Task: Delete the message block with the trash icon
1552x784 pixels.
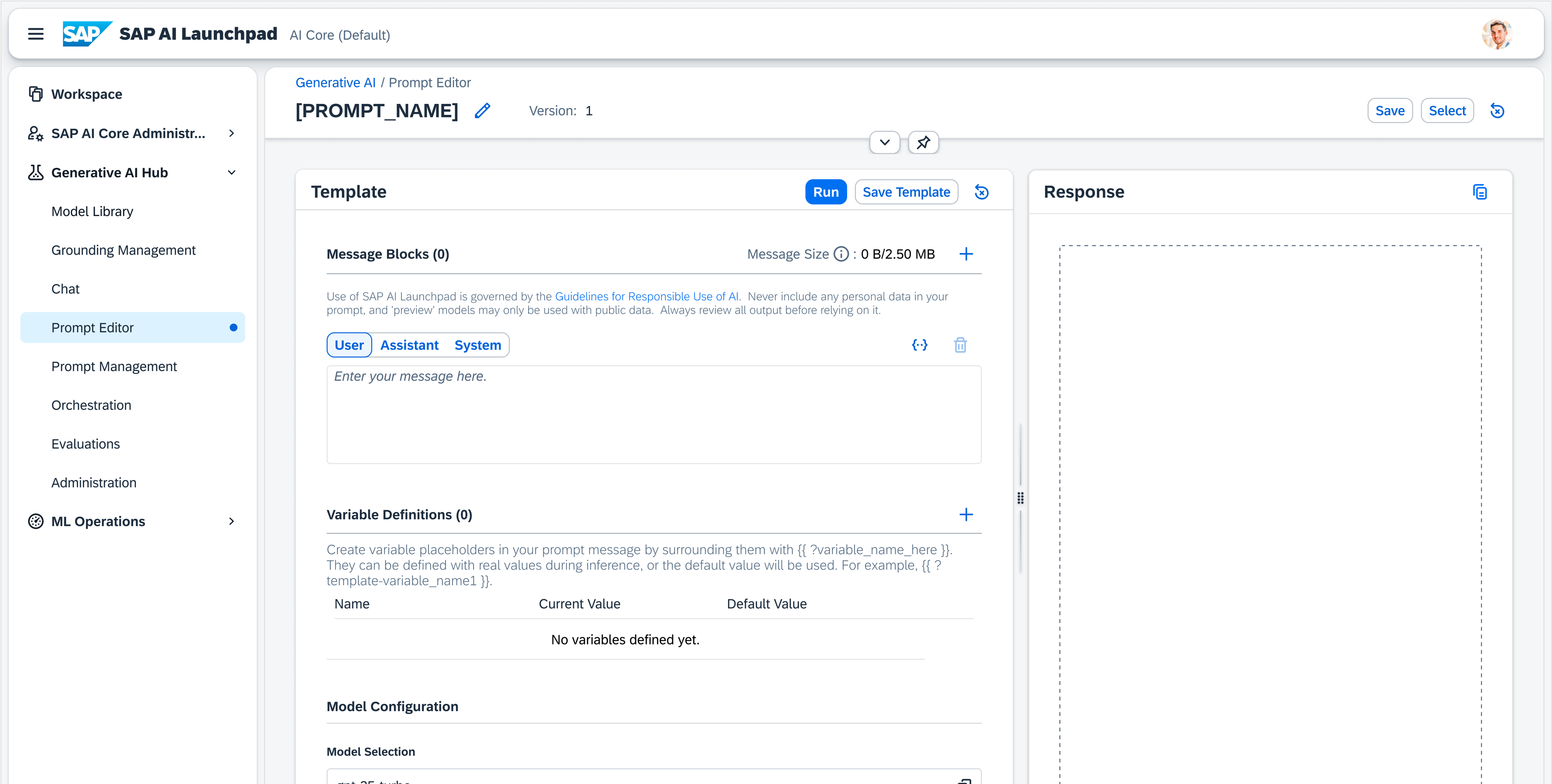Action: (x=960, y=345)
